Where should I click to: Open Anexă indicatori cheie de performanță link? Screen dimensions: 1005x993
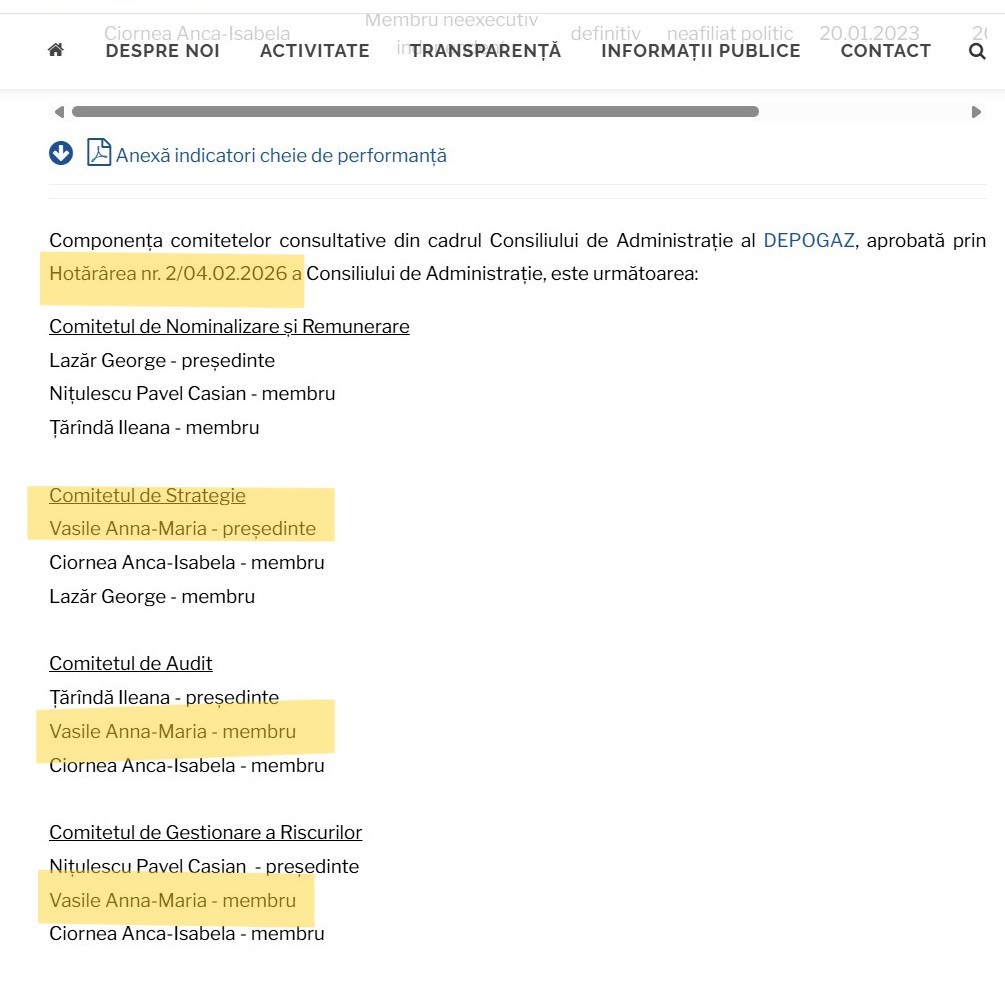click(x=281, y=156)
